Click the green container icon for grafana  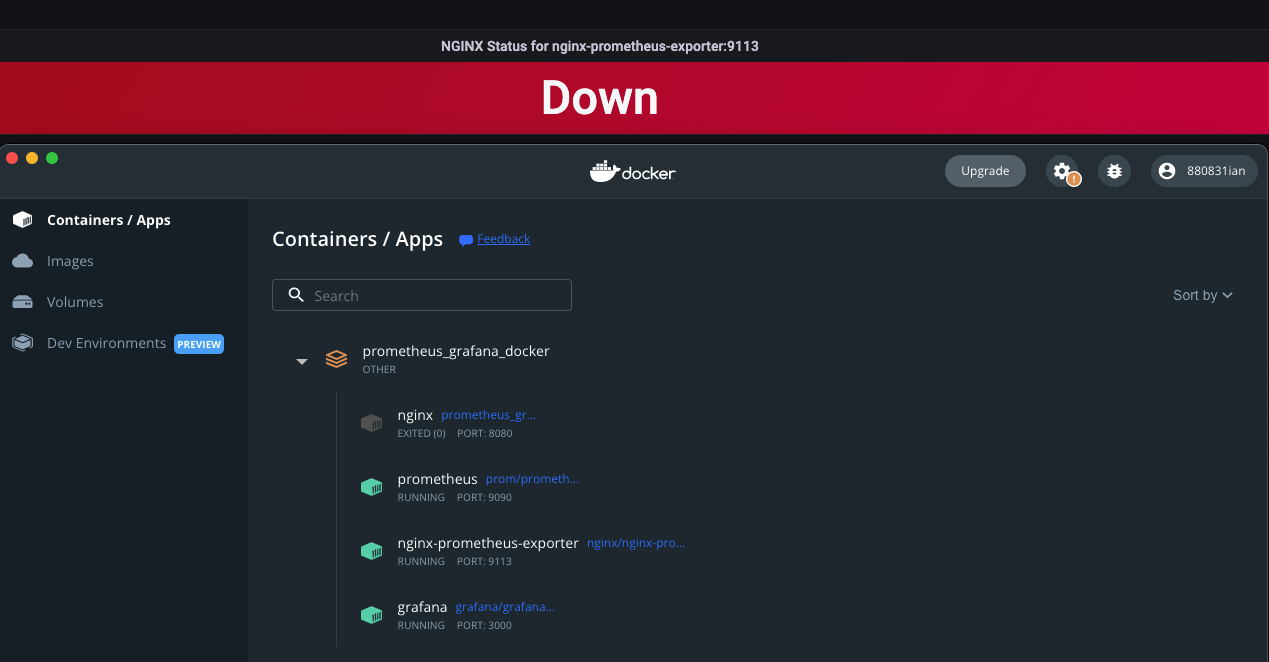[x=371, y=615]
